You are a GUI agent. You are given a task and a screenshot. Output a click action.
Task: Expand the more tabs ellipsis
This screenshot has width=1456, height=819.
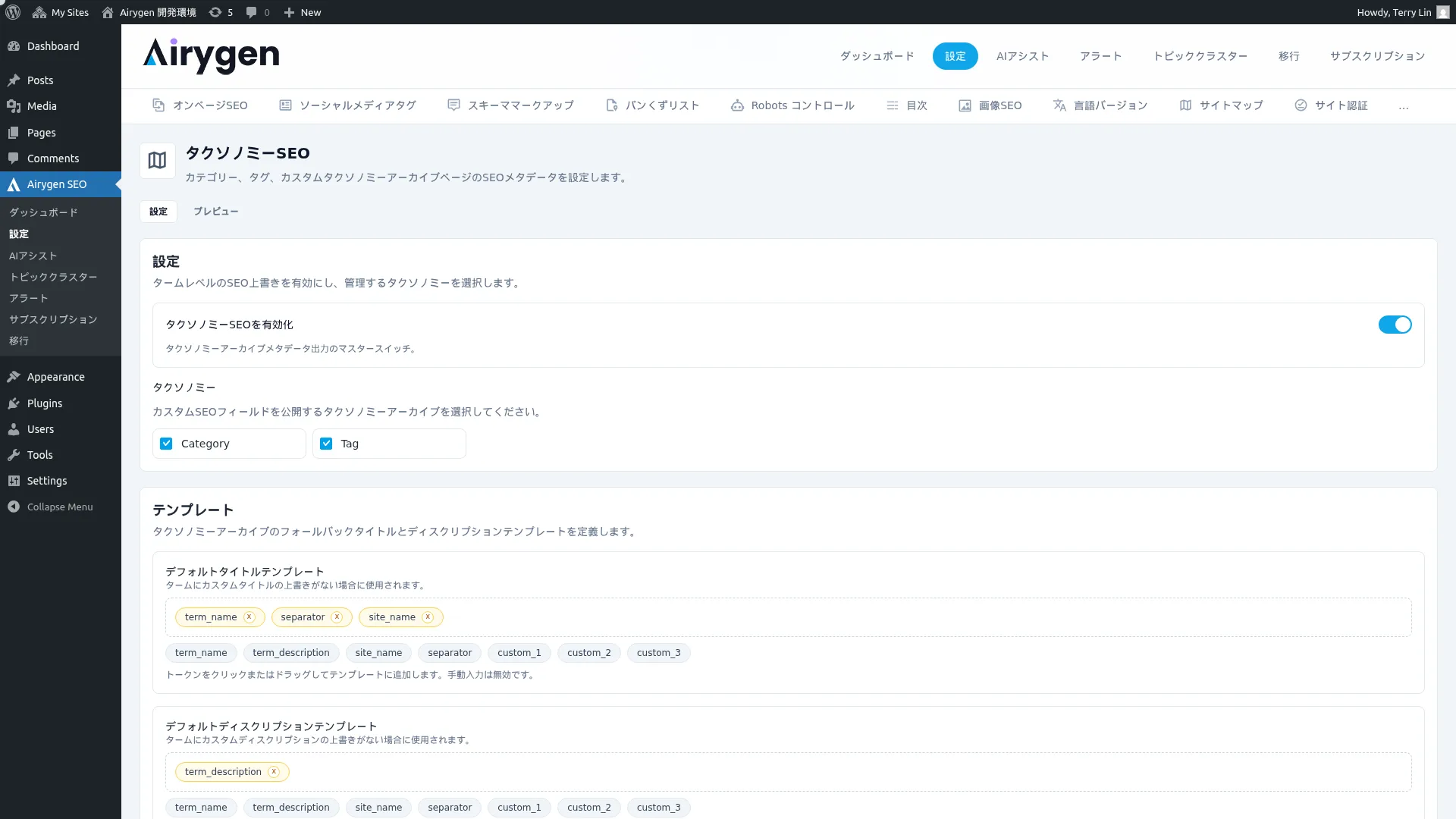click(1404, 106)
